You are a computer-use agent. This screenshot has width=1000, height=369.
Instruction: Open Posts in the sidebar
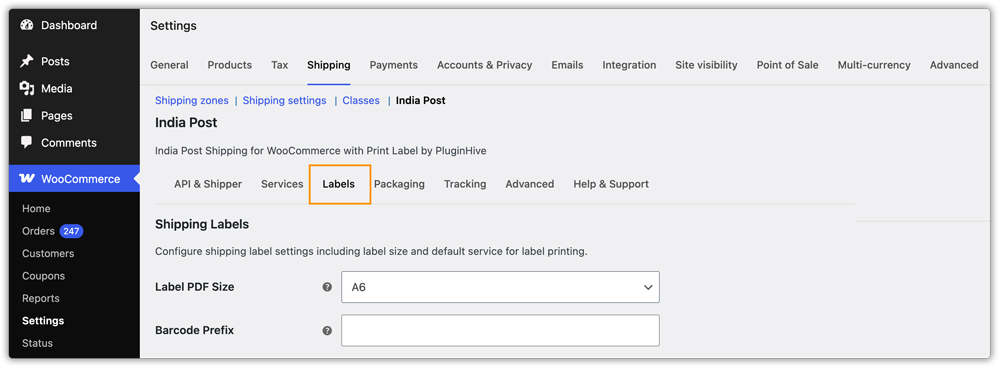click(x=55, y=62)
